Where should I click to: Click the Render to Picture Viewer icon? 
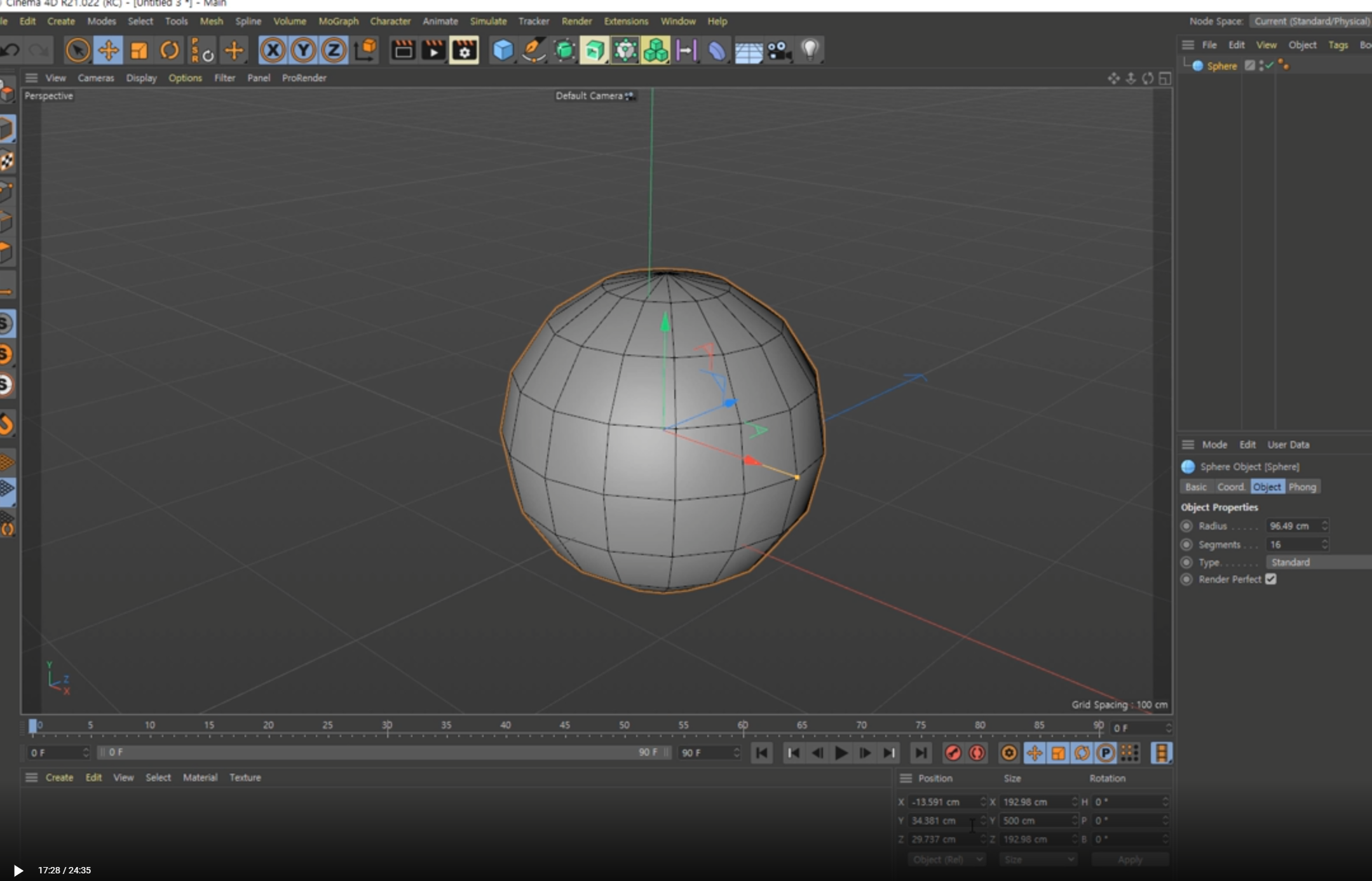point(433,50)
